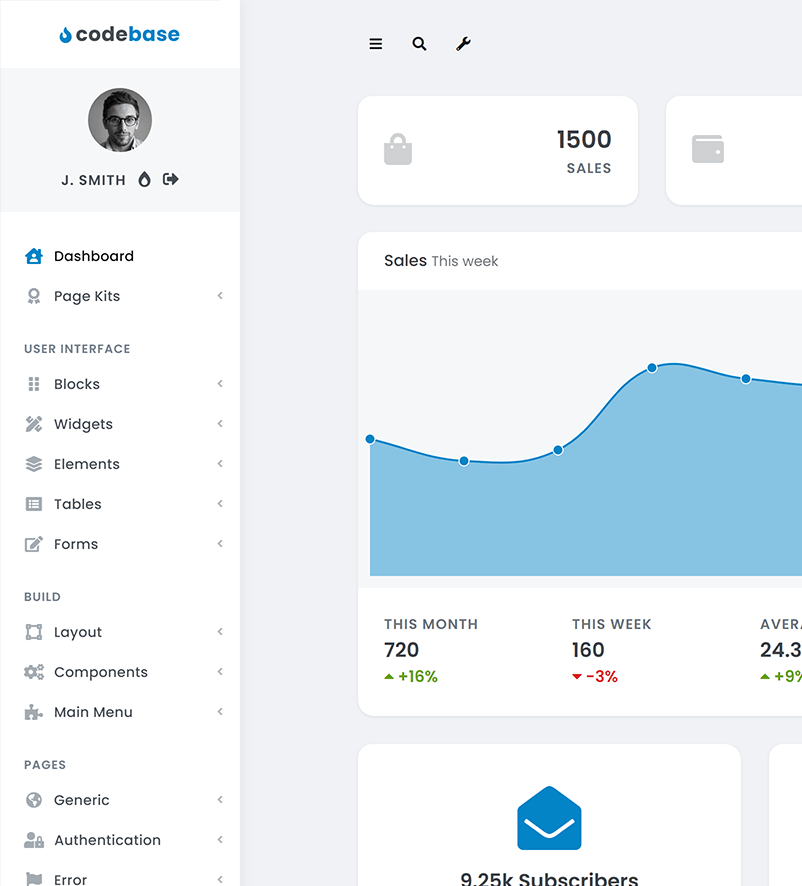Select Authentication in the sidebar

click(x=107, y=840)
